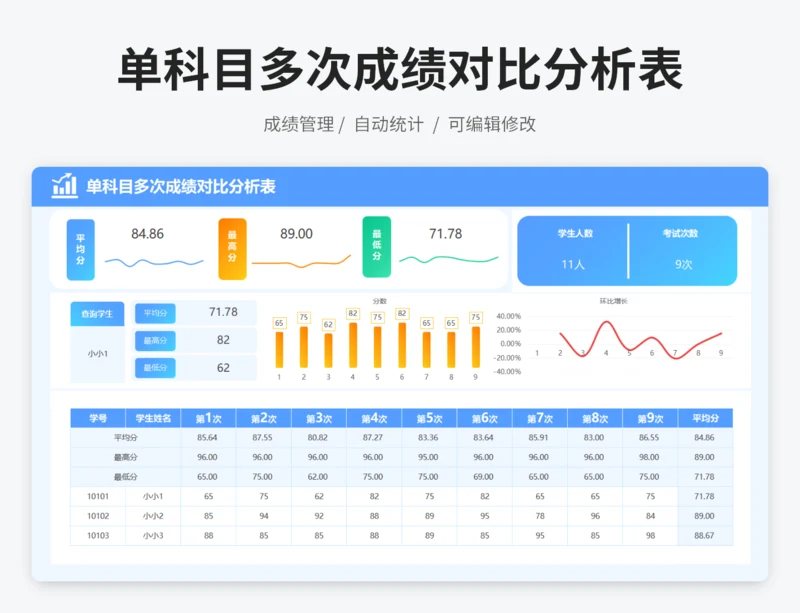
Task: Click the 40.00% axis label on growth chart
Action: pos(509,316)
